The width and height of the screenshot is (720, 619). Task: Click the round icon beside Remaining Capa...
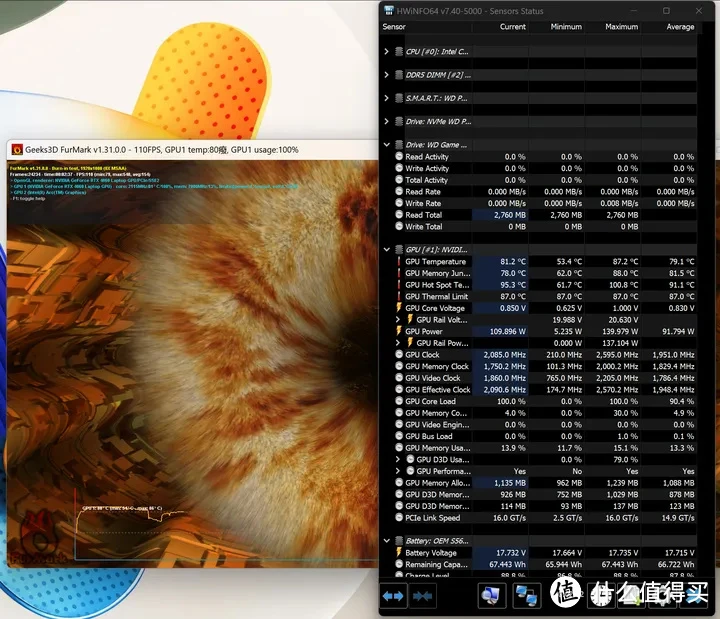pos(399,564)
